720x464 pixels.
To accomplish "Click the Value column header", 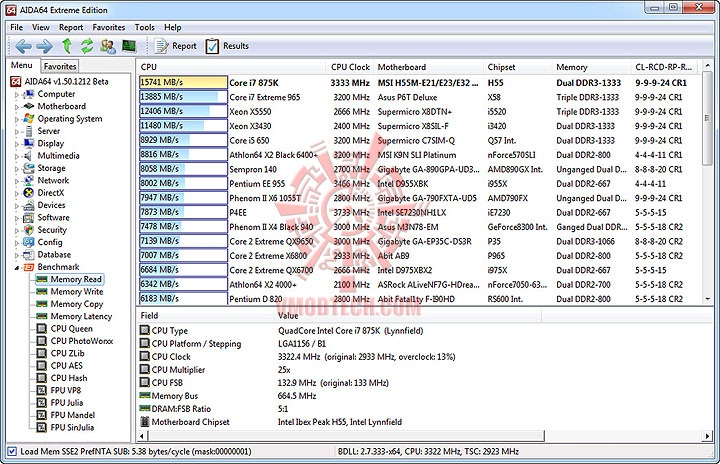I will 408,316.
